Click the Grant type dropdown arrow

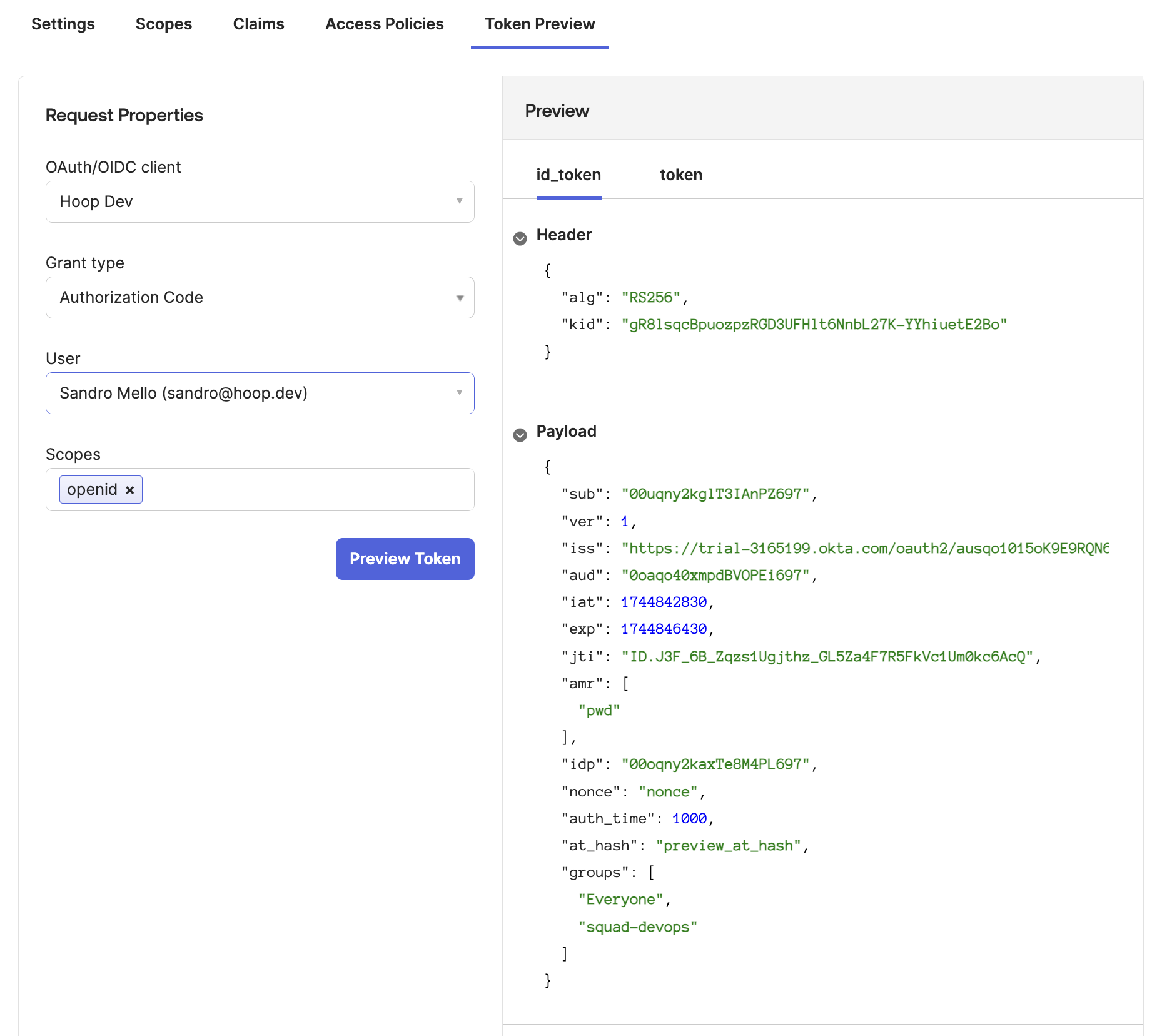tap(459, 298)
